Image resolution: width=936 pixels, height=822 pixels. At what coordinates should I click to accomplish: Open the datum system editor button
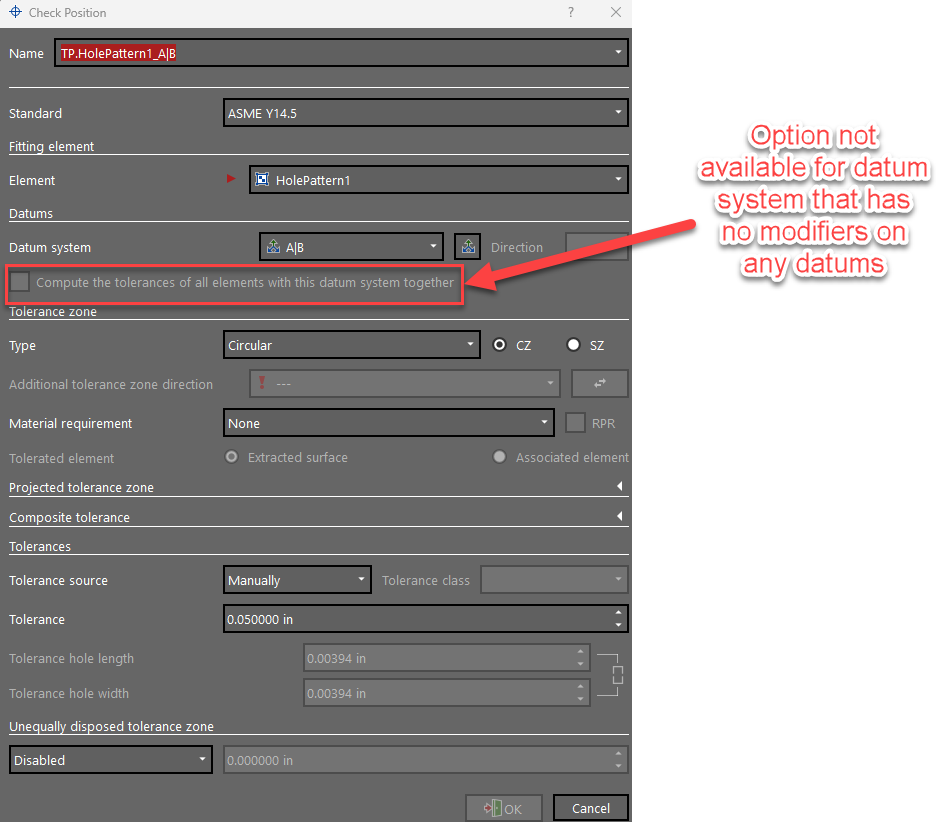[x=468, y=247]
